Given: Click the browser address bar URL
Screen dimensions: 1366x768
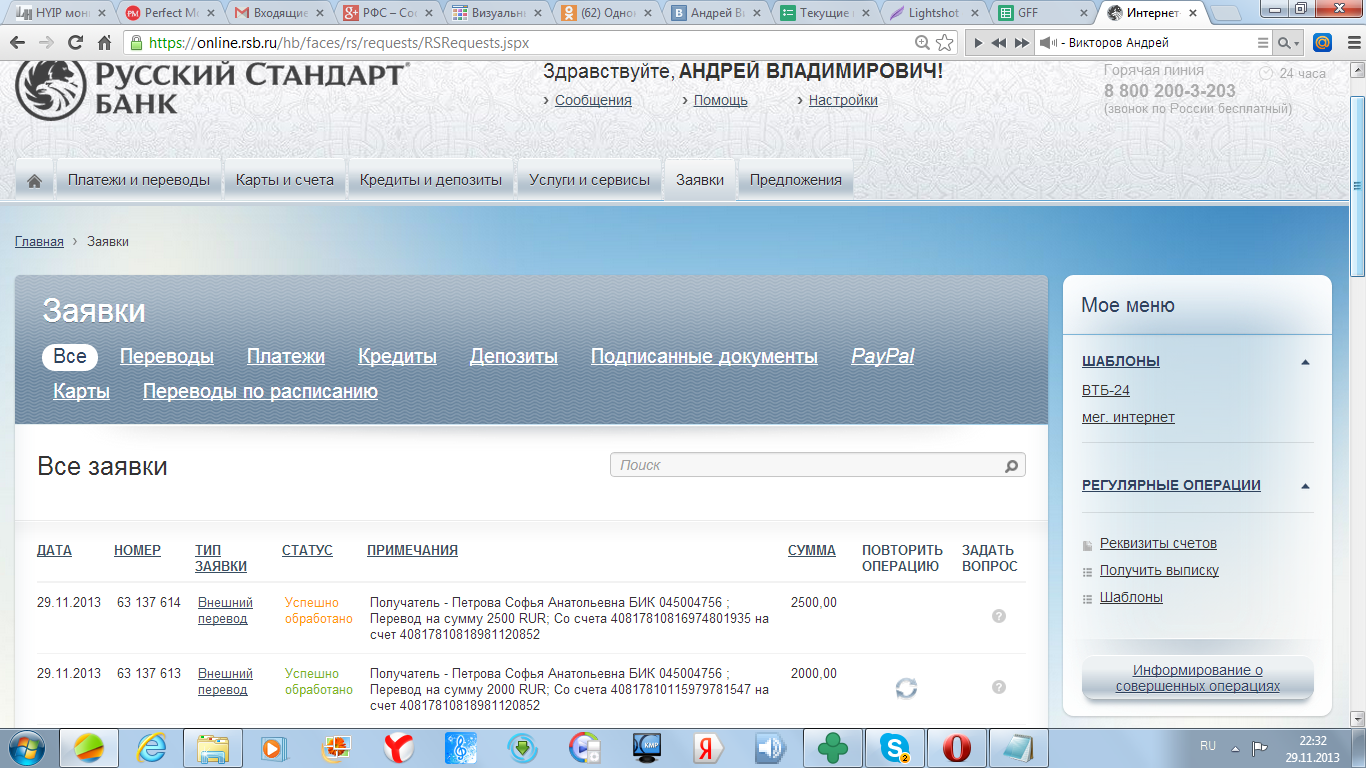Looking at the screenshot, I should [338, 43].
